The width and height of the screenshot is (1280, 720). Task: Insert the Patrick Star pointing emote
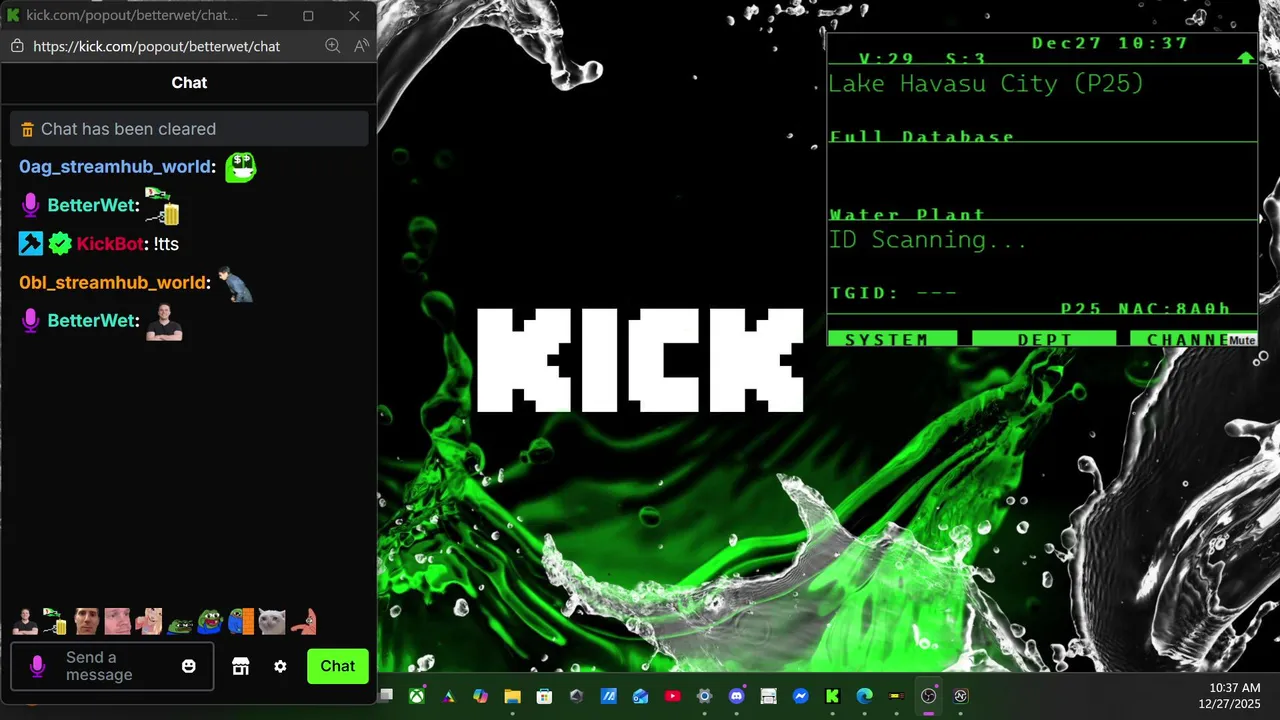304,621
